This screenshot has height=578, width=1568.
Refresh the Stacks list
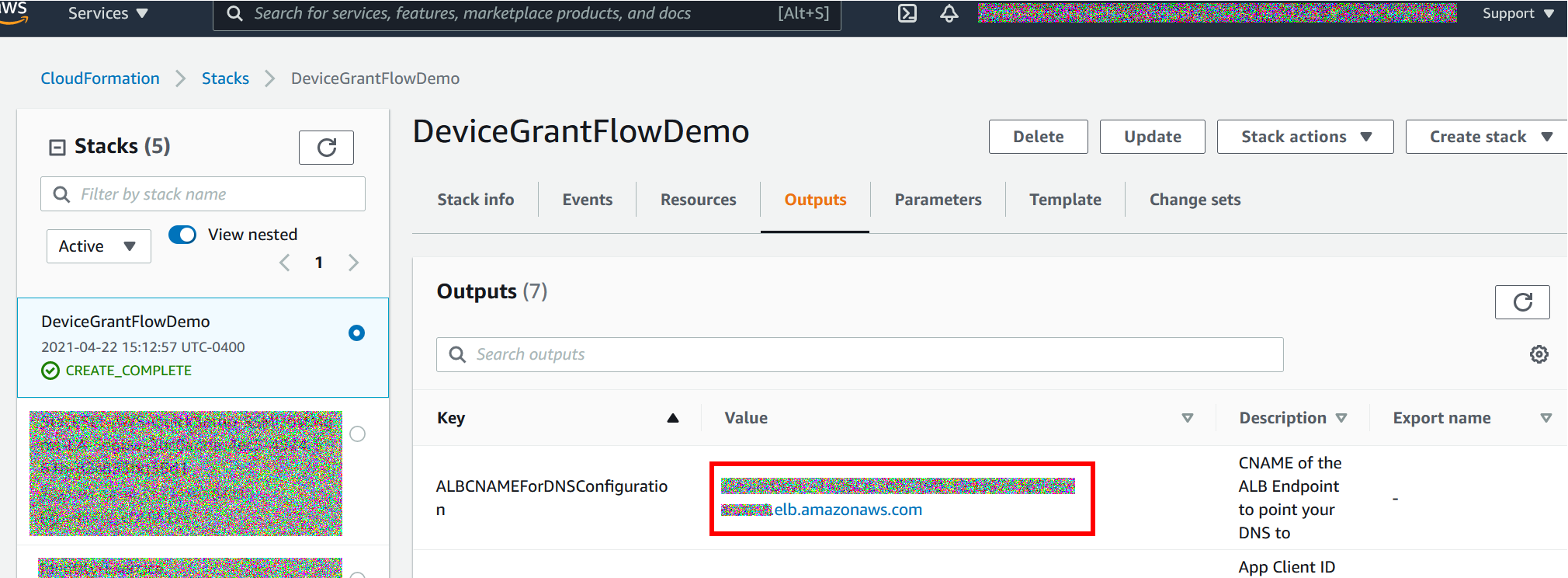point(326,148)
